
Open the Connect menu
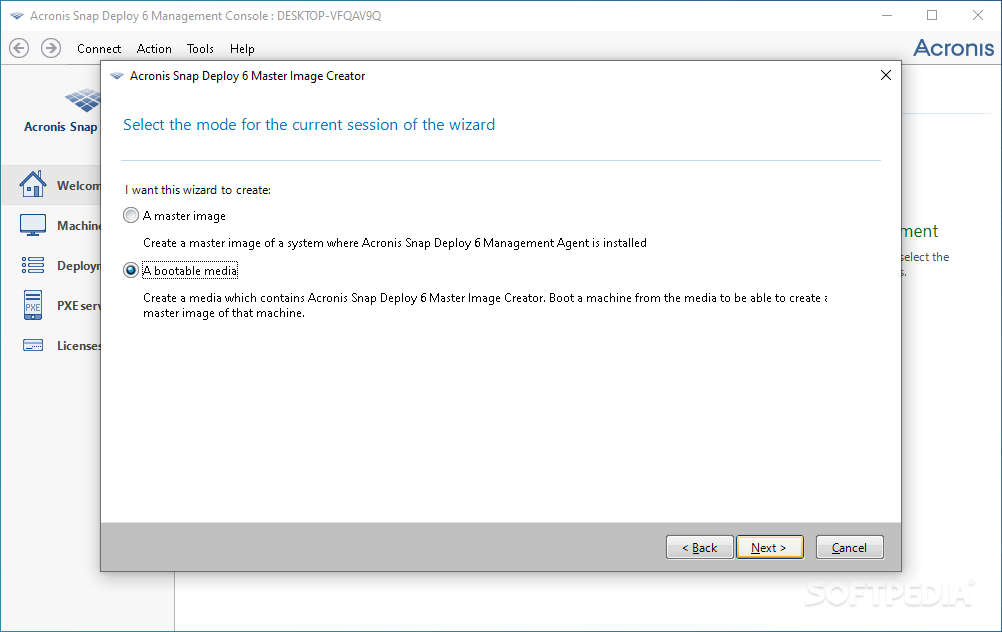(99, 49)
